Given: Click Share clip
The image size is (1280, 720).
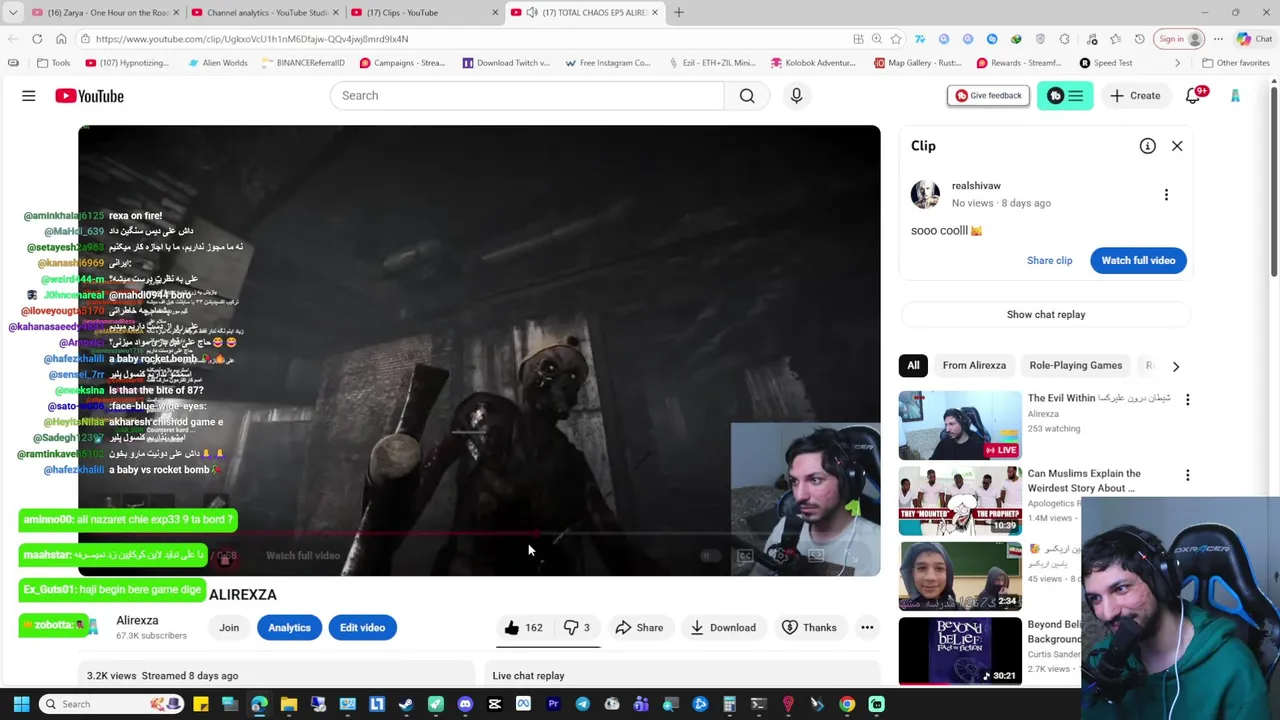Looking at the screenshot, I should [1049, 260].
